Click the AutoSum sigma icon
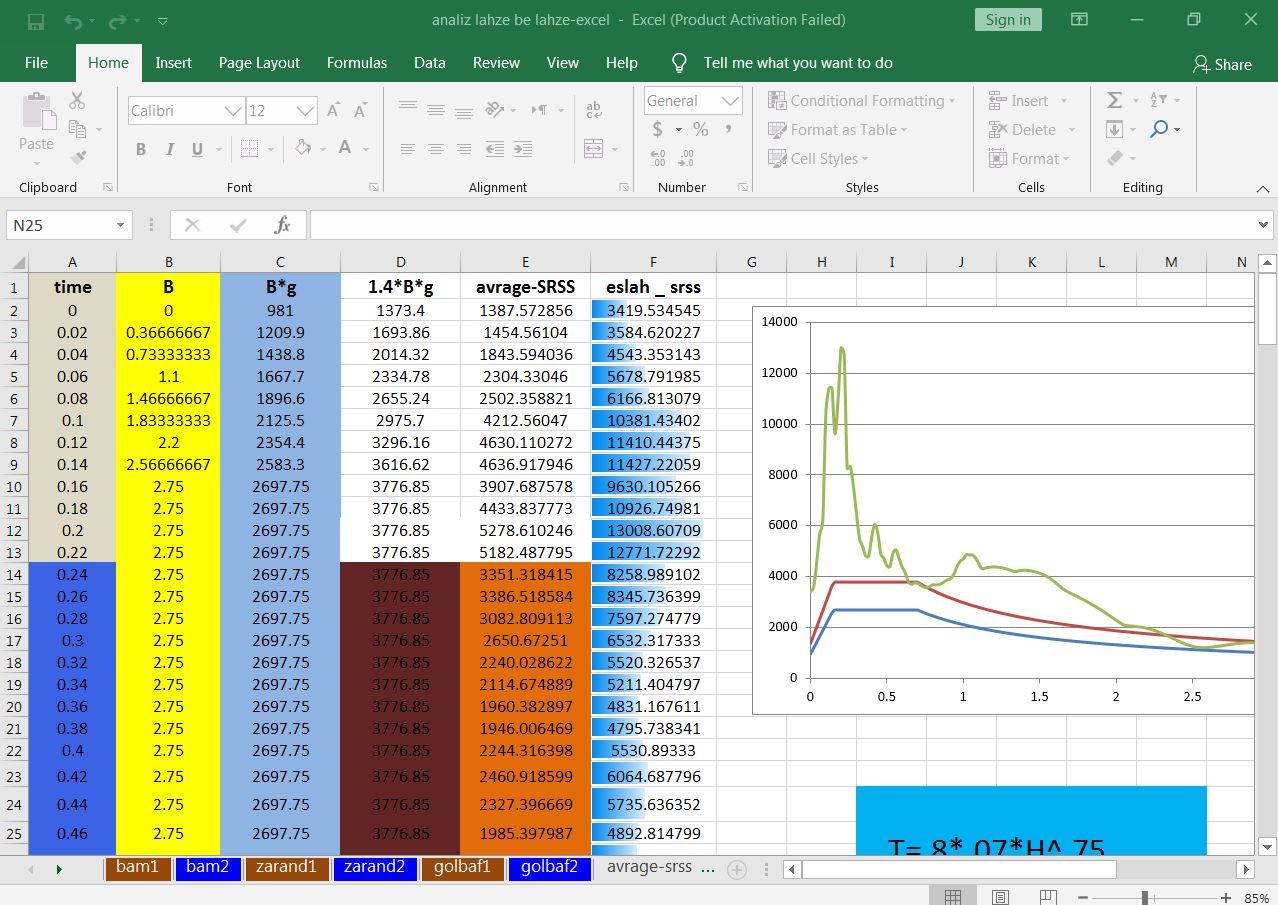1278x905 pixels. 1115,100
